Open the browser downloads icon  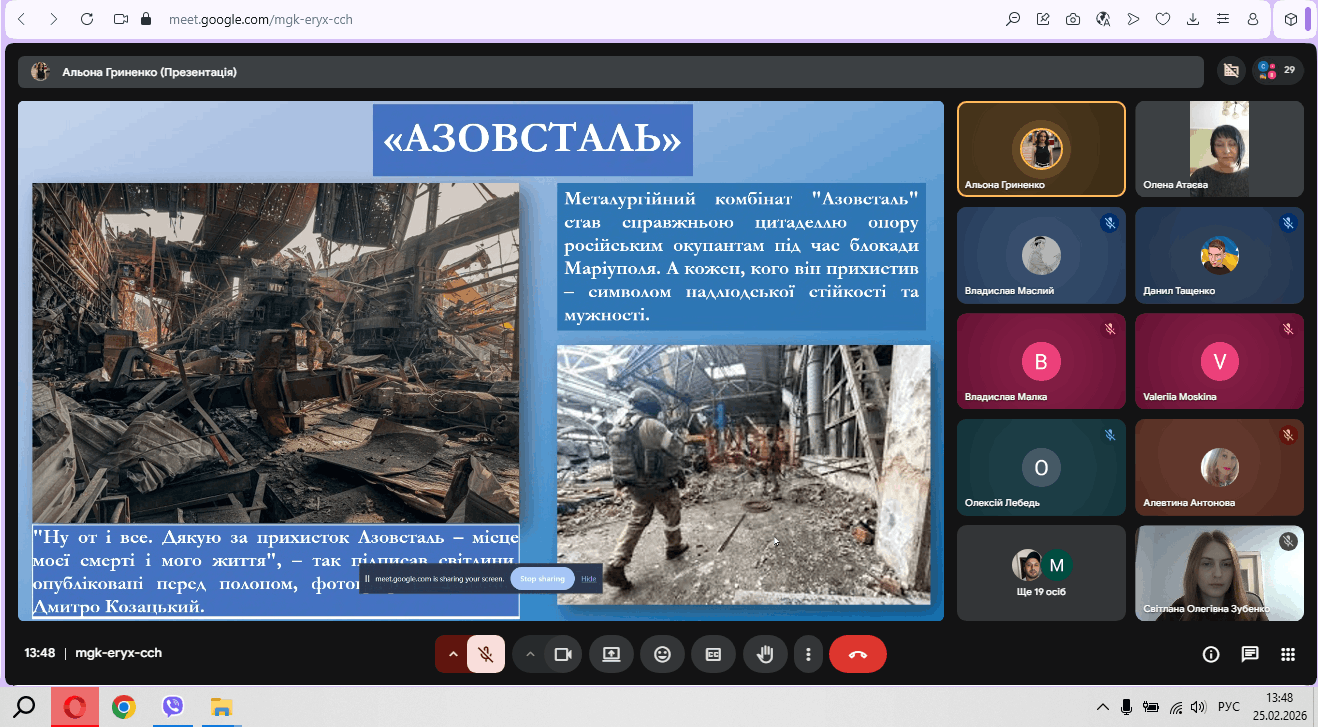[x=1193, y=19]
